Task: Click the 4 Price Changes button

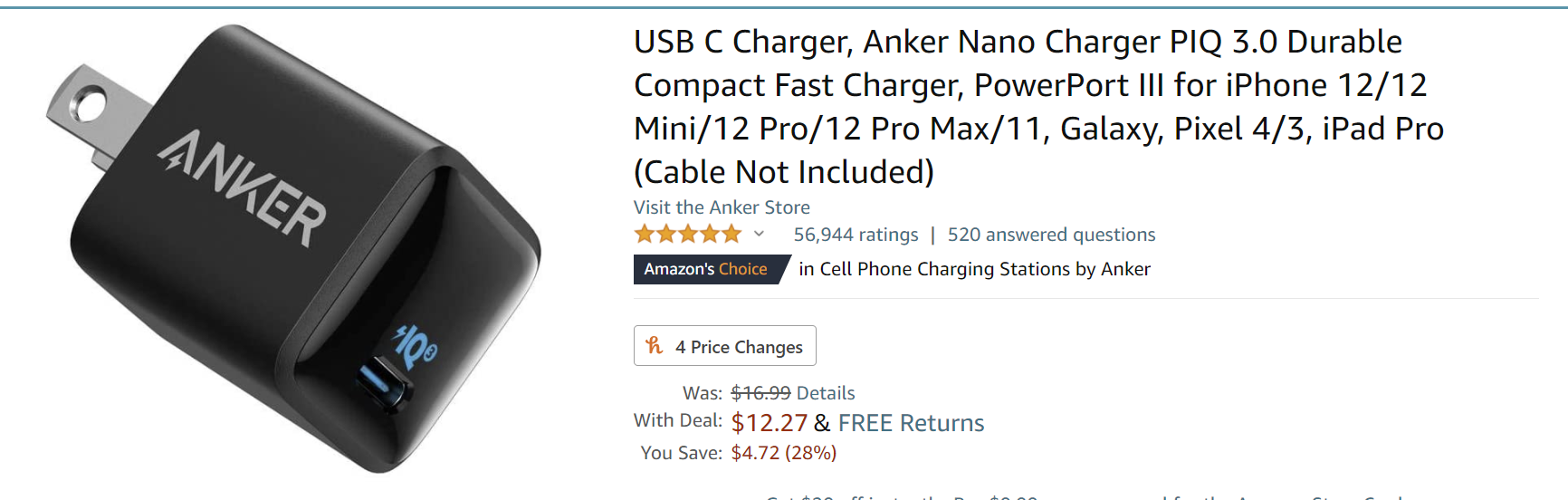Action: tap(725, 346)
